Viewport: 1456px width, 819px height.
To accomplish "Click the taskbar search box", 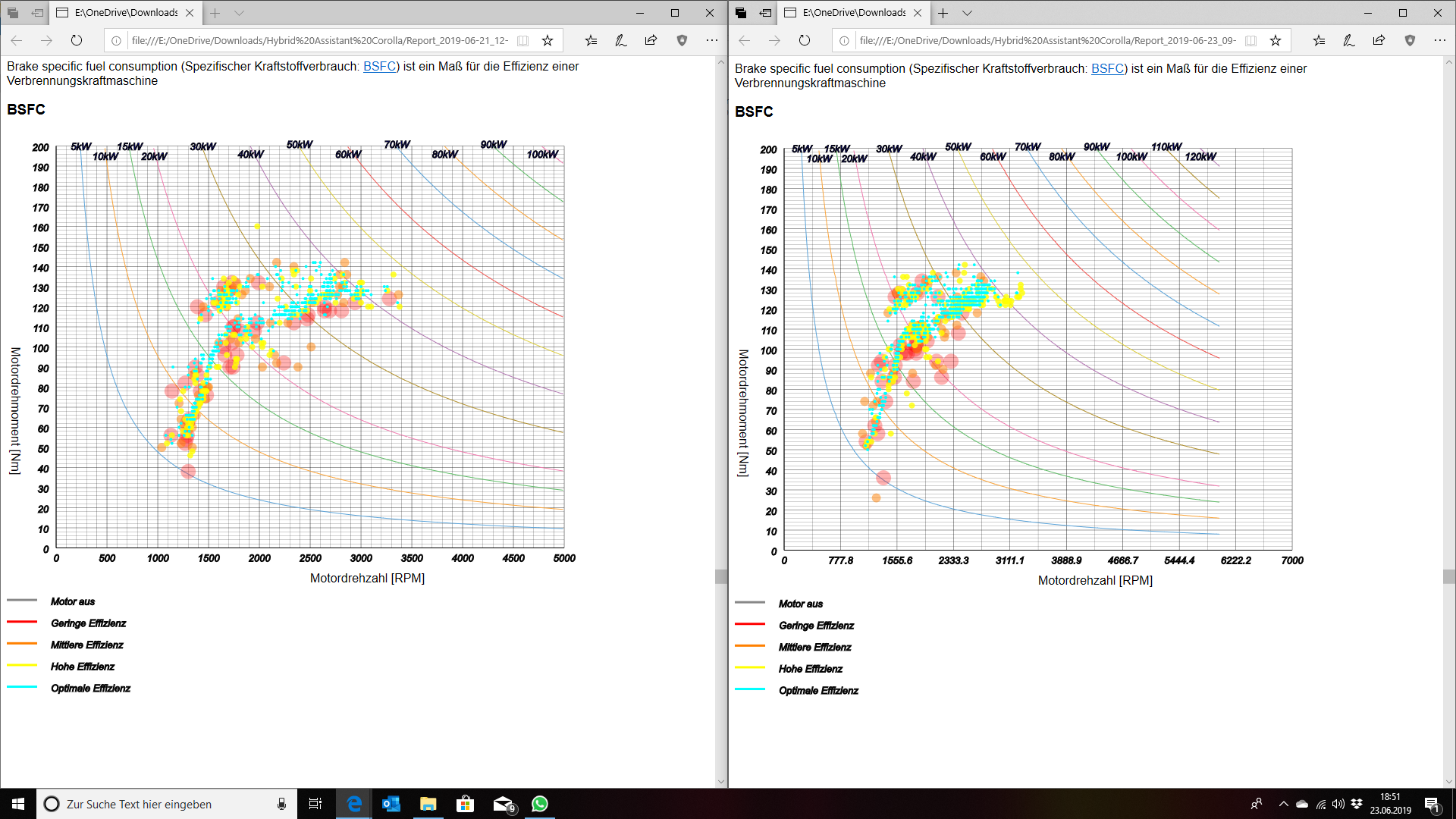I will click(167, 804).
